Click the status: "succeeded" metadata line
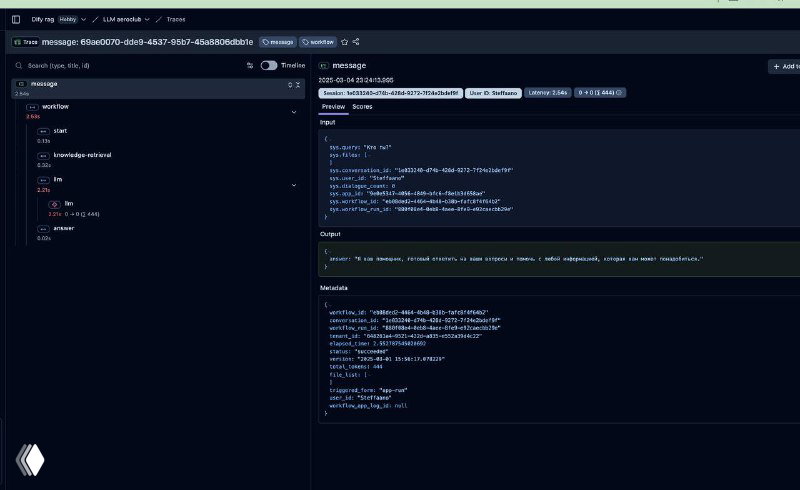Screen dimensions: 800x490 click(359, 351)
